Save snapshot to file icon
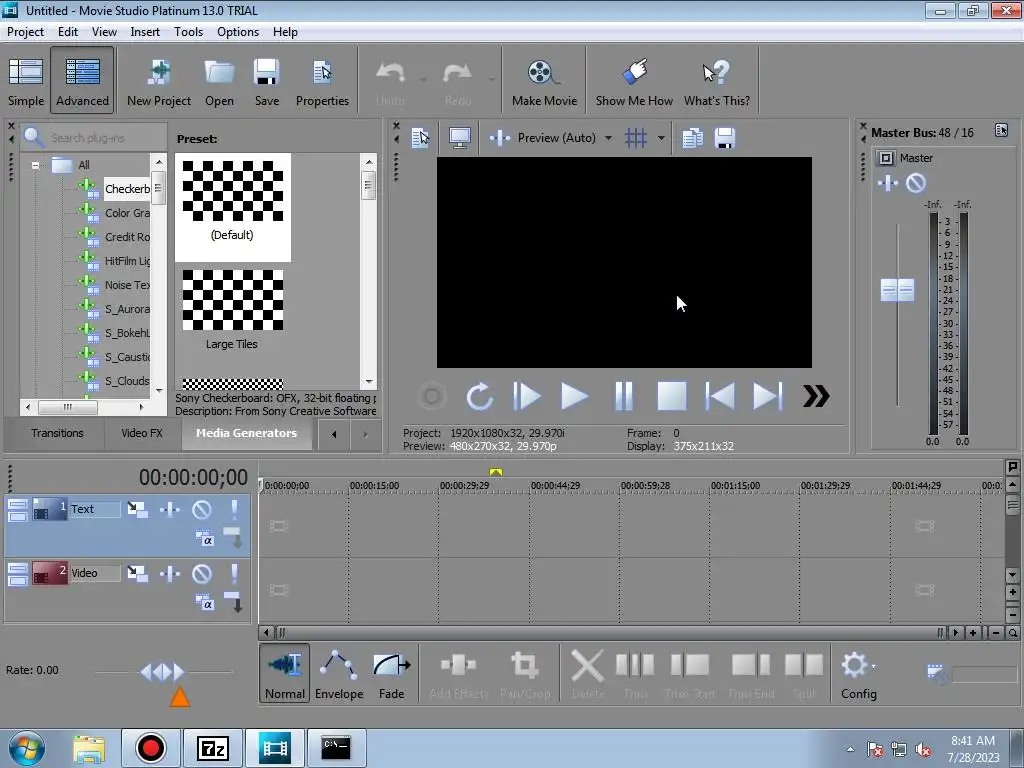Screen dimensions: 1024x768 coord(725,138)
